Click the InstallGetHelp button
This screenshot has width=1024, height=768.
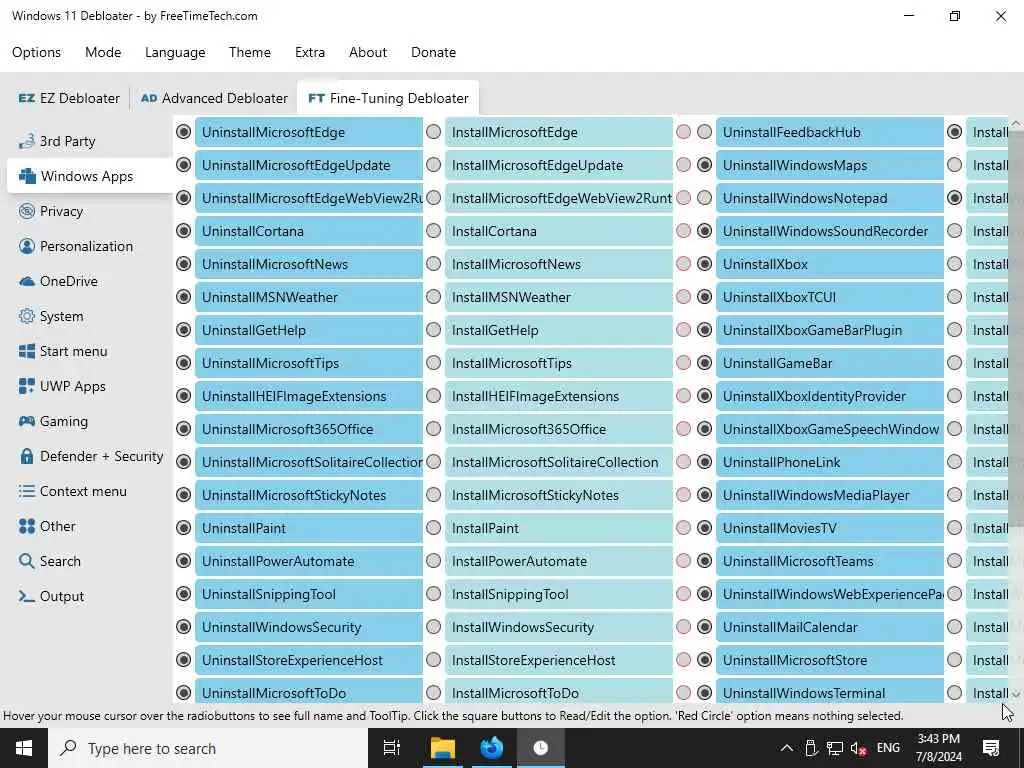[559, 330]
